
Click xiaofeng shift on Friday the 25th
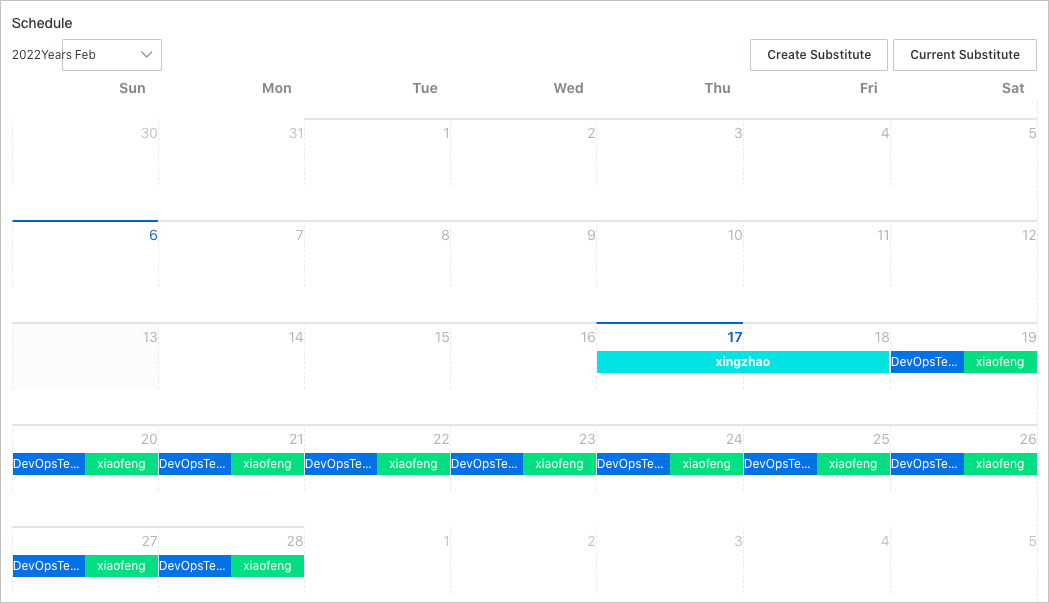853,464
